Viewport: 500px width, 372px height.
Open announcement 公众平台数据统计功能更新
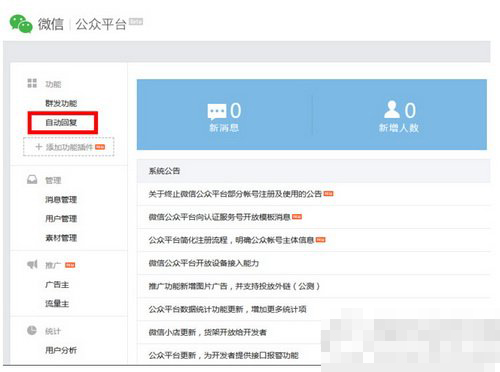227,309
